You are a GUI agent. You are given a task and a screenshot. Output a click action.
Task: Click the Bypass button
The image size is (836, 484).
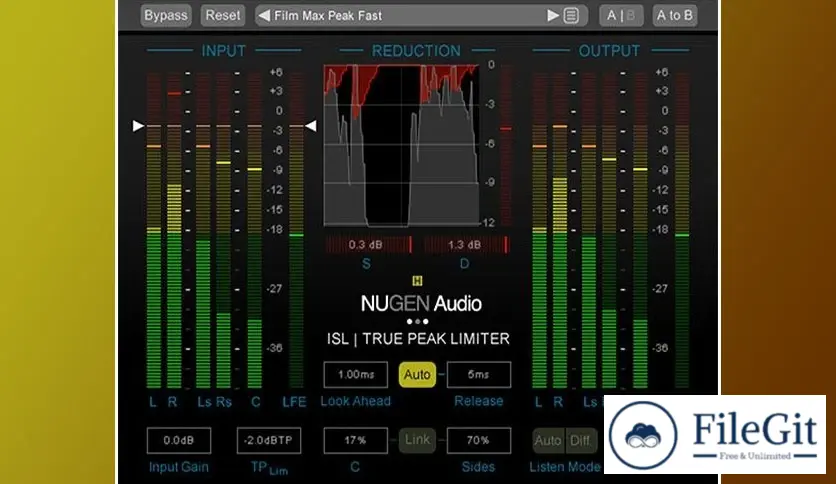click(x=165, y=15)
